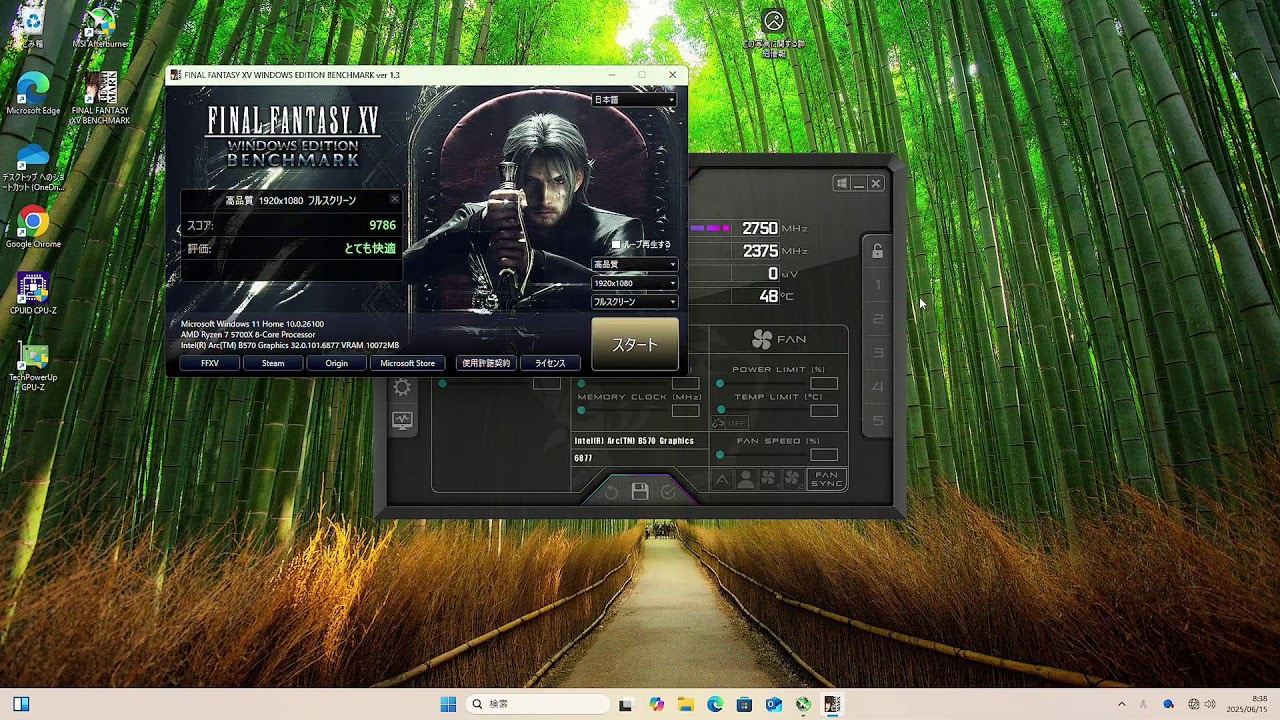Click the taskbar search box
This screenshot has height=720, width=1280.
(x=538, y=704)
